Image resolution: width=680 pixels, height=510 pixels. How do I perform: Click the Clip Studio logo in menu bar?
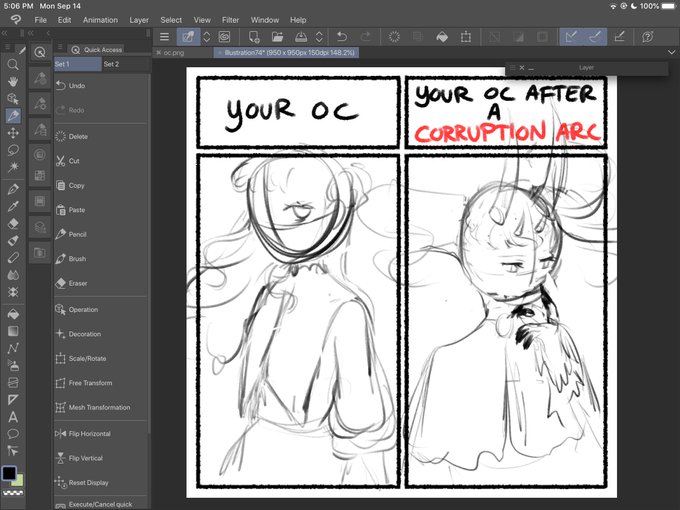16,20
